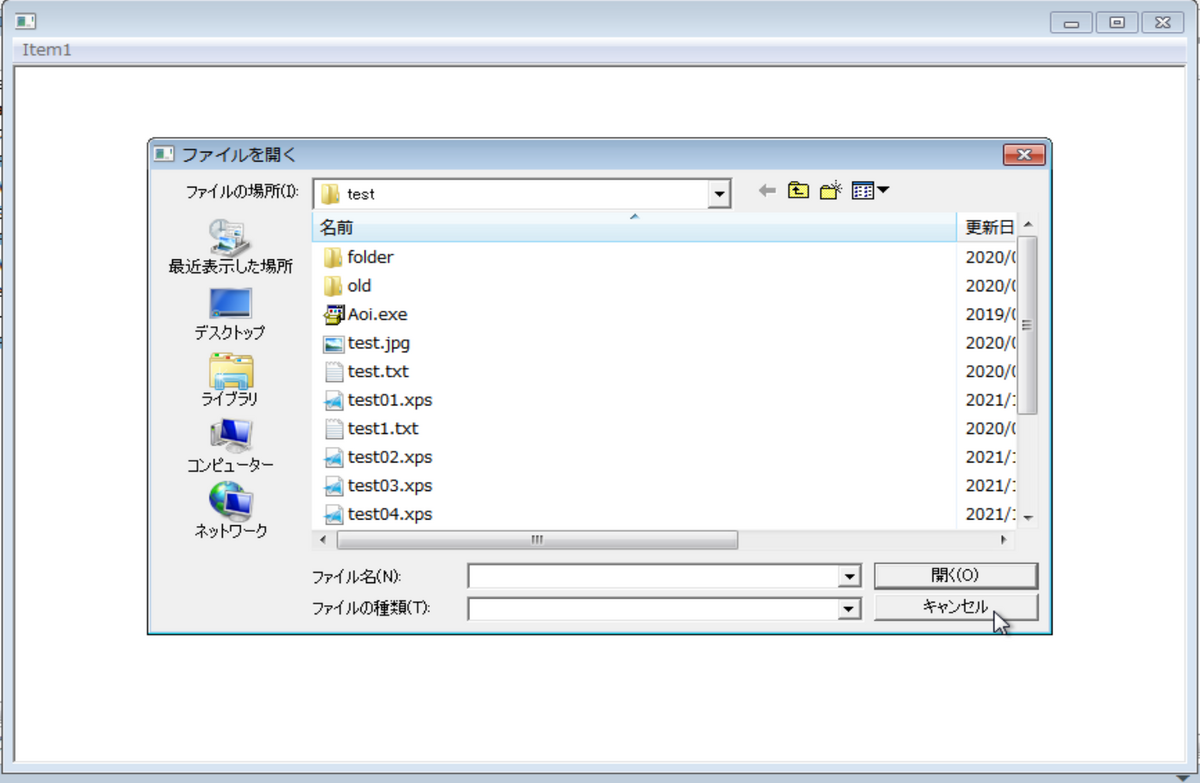
Task: Sort by 名前 column header
Action: coord(635,227)
